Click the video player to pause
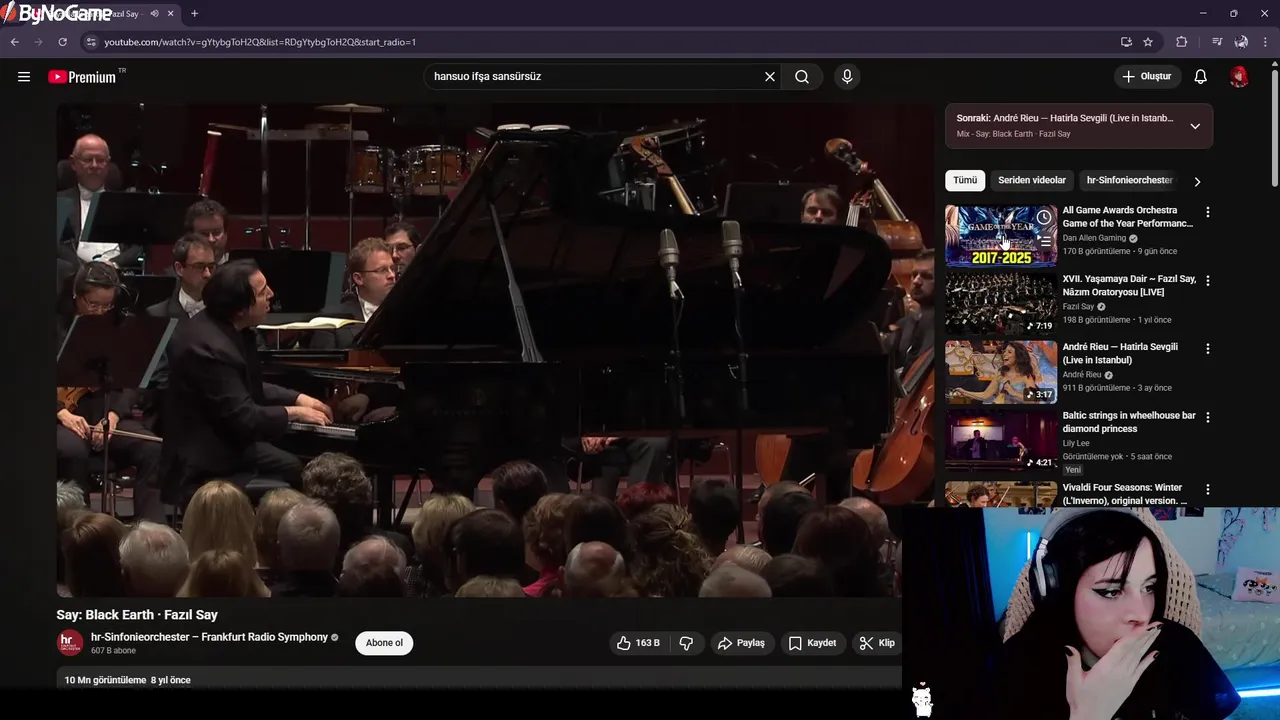1280x720 pixels. pyautogui.click(x=495, y=350)
